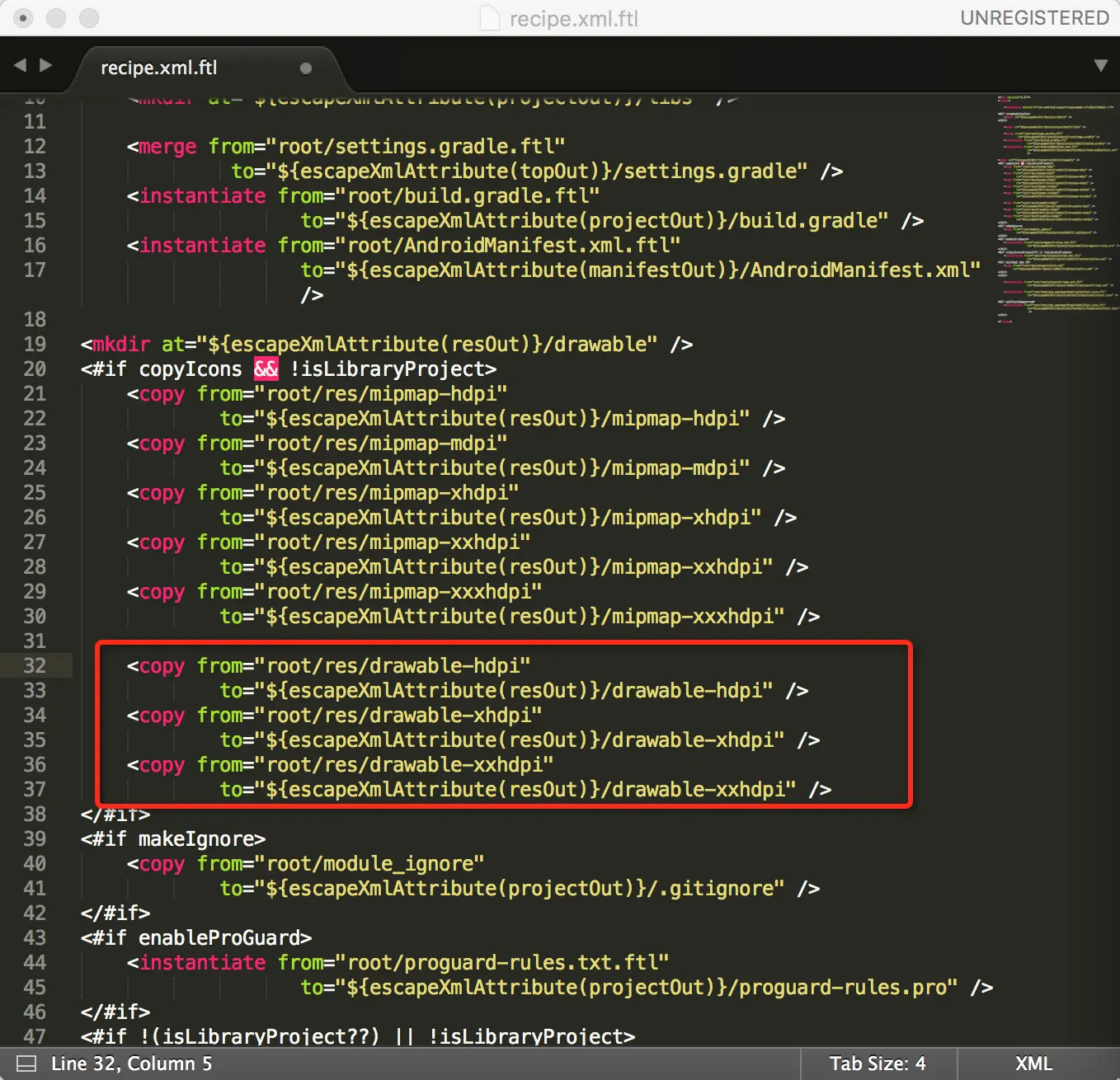1120x1080 pixels.
Task: Click line number 32 in the gutter
Action: (35, 666)
